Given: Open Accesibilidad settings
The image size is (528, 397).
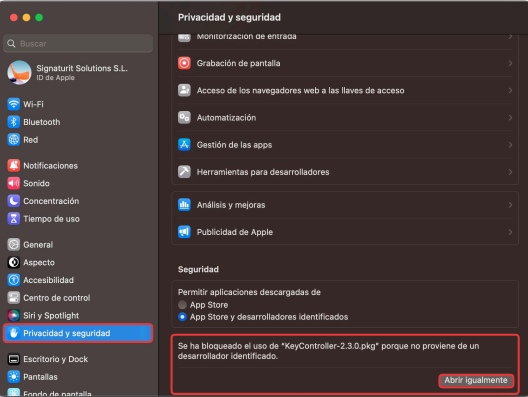Looking at the screenshot, I should pos(78,280).
